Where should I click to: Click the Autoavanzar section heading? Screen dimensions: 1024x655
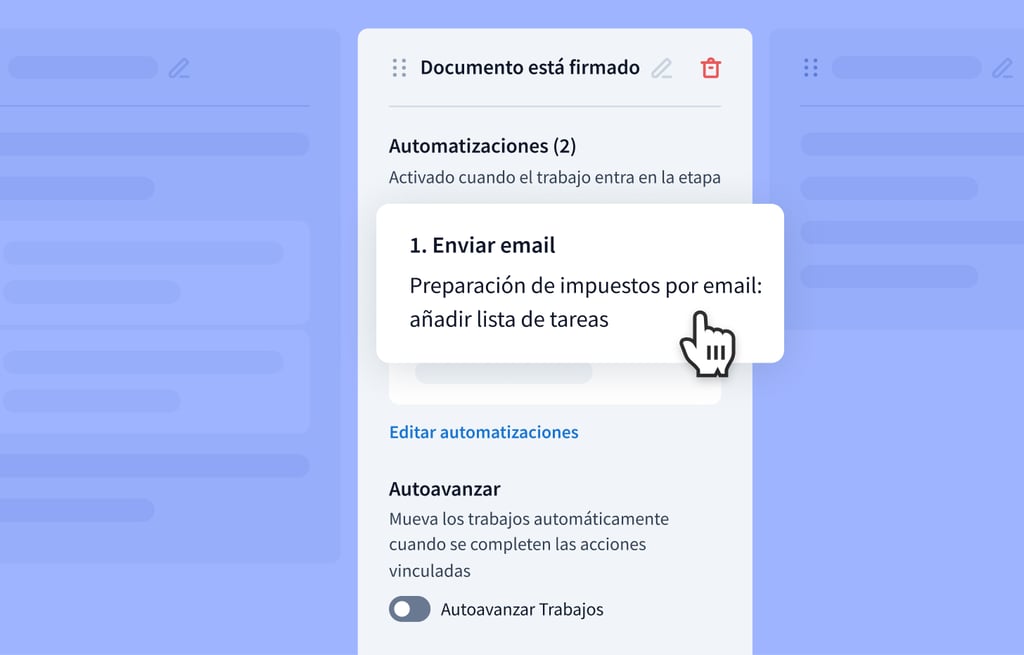point(444,489)
